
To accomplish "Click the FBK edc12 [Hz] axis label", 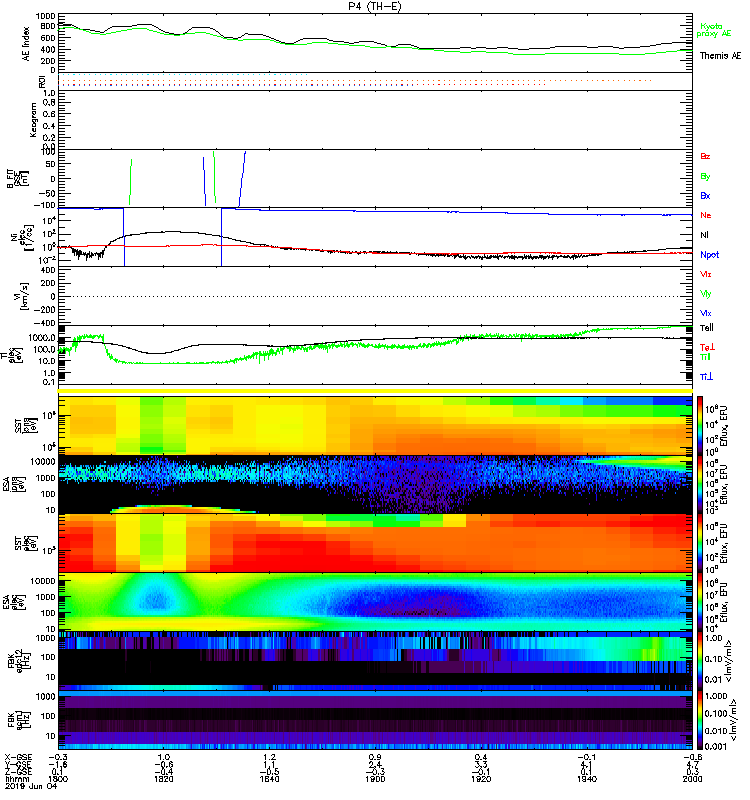I will [x=17, y=661].
